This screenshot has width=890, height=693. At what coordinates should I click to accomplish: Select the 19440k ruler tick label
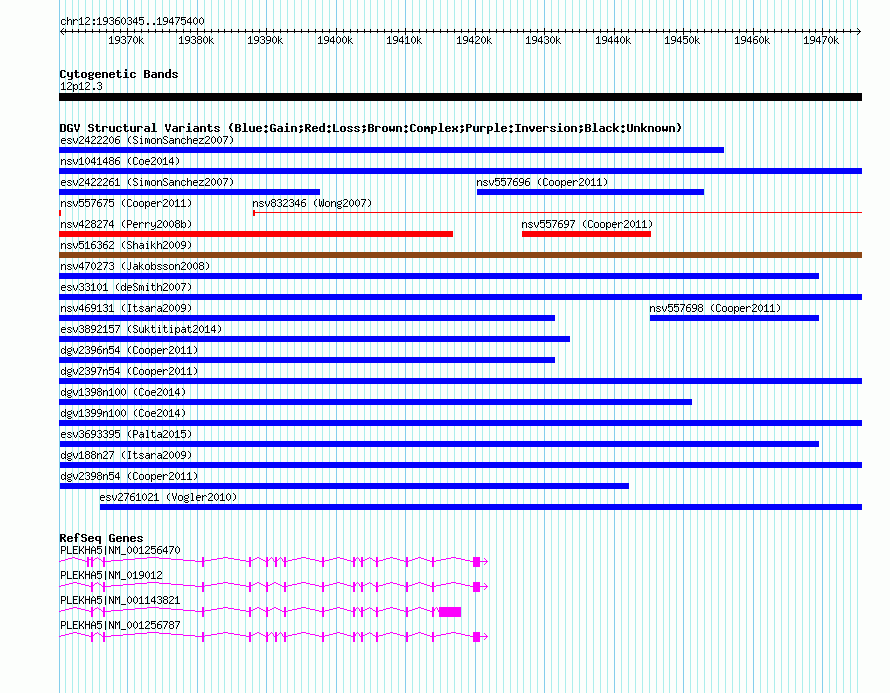(x=613, y=40)
